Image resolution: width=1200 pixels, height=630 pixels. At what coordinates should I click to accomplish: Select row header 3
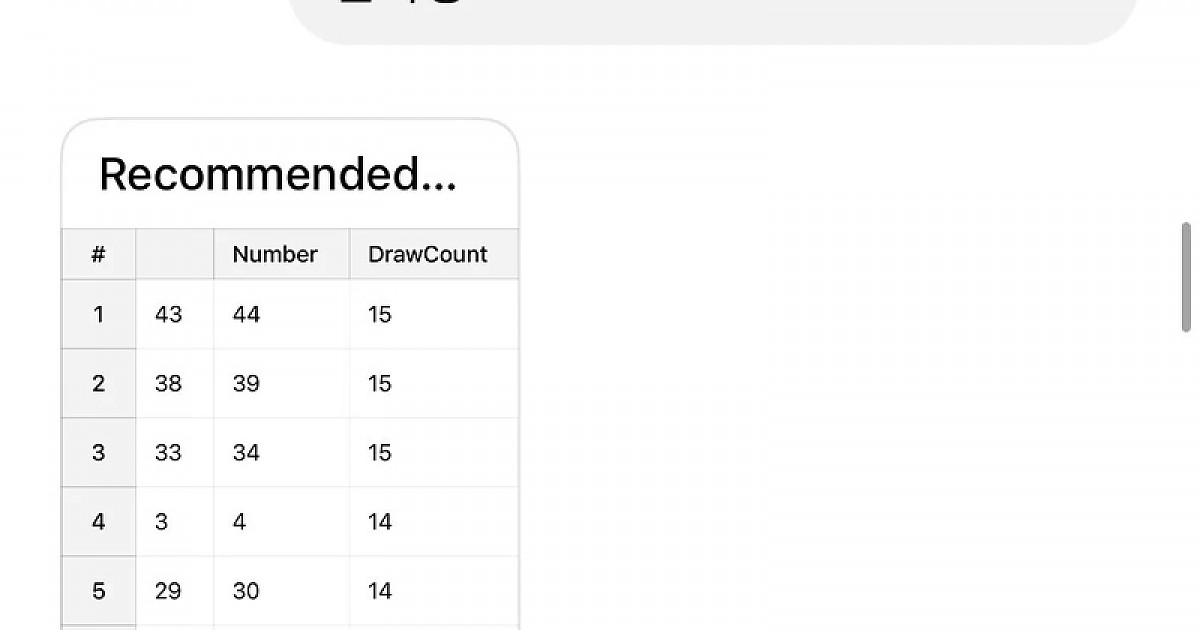98,453
